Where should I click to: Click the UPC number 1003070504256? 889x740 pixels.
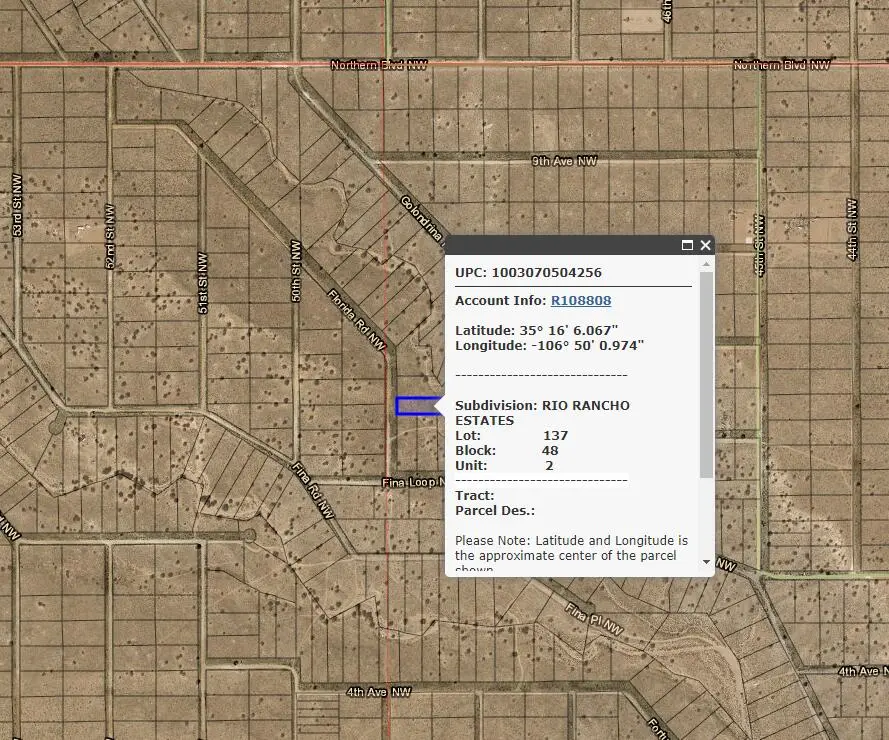[x=546, y=272]
